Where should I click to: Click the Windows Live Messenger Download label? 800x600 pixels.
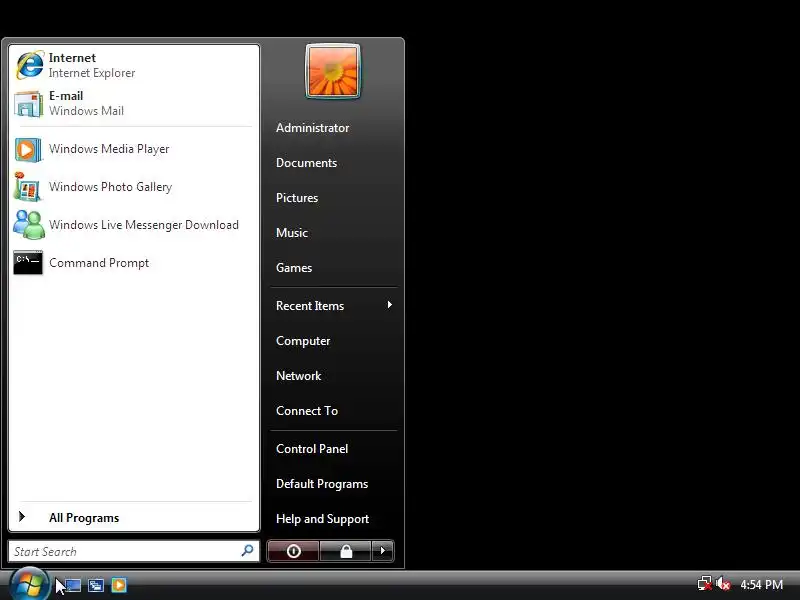[x=144, y=225]
